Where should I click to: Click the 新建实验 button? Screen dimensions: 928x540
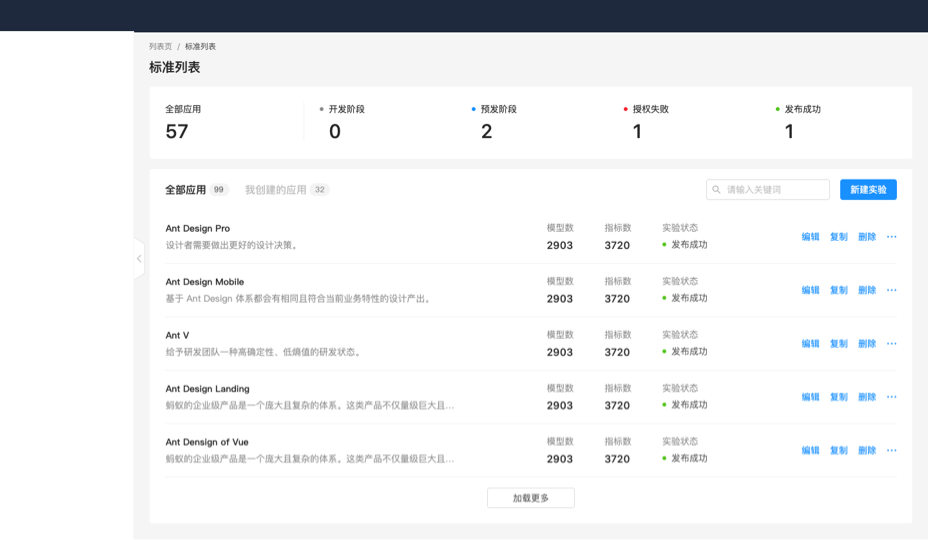coord(868,189)
